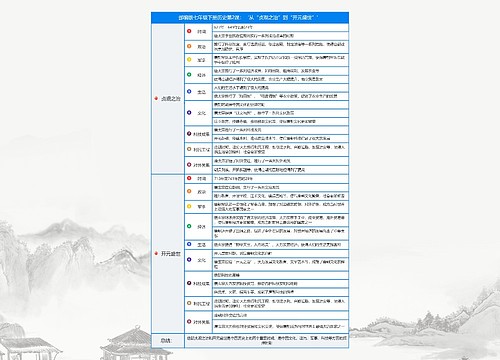500x360 pixels.
Task: Click the red circle icon in 贞观之治 section
Action: click(x=189, y=31)
